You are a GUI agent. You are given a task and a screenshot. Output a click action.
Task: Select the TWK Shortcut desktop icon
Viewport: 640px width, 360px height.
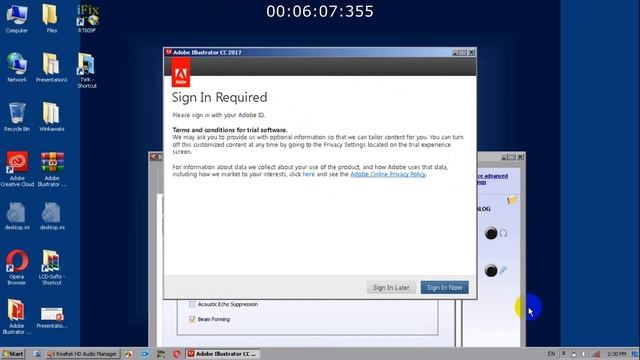click(87, 70)
